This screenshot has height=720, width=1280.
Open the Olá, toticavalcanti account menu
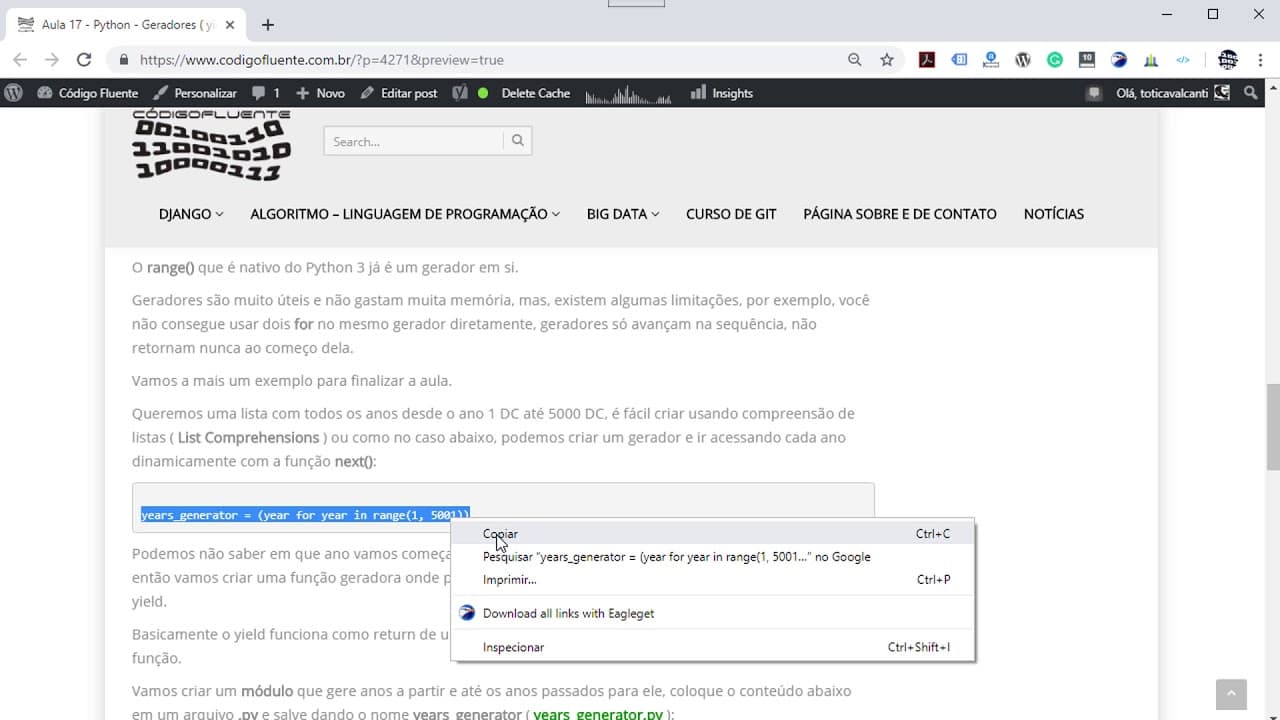[1172, 93]
